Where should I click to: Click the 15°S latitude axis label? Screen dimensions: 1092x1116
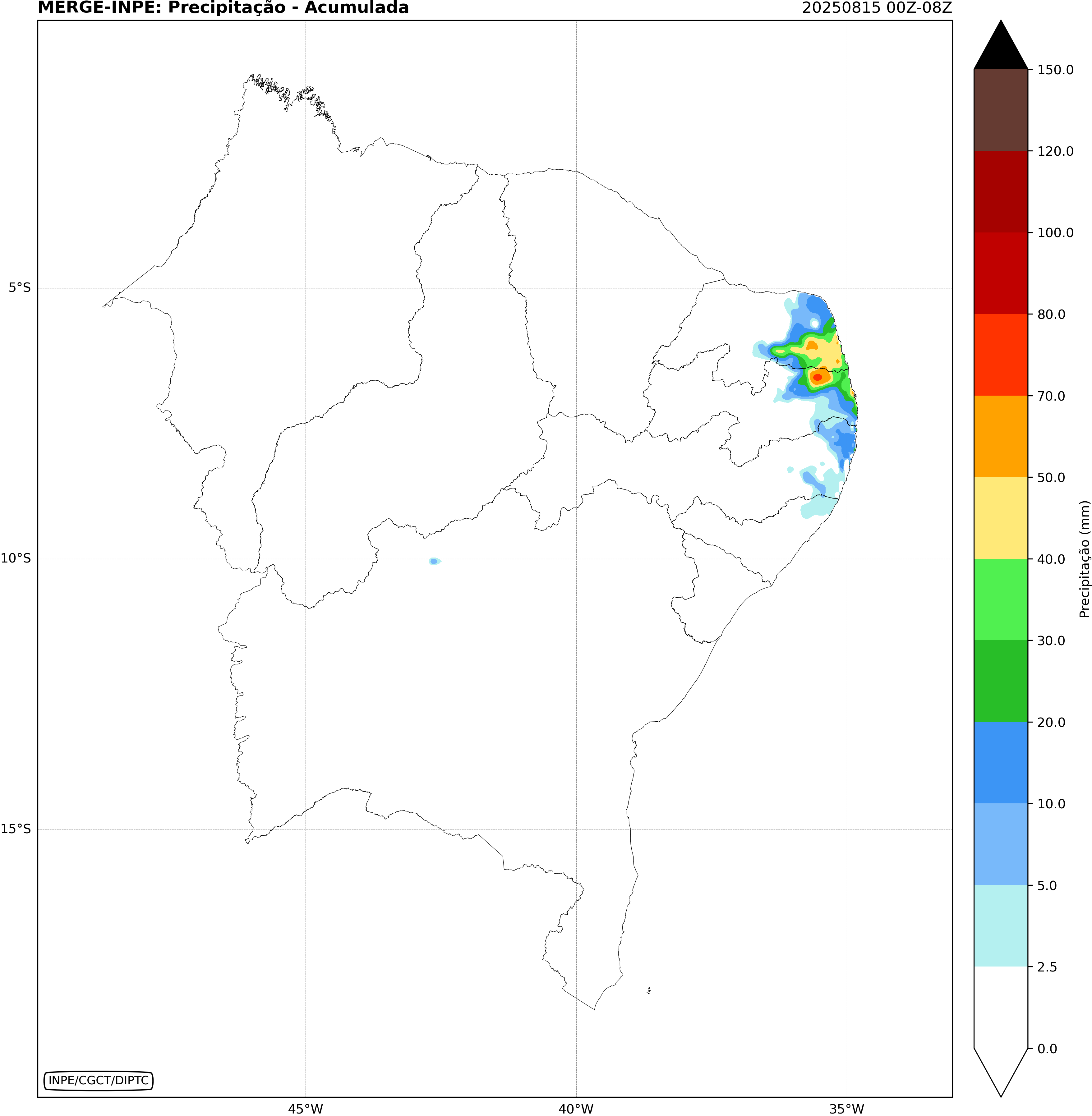pos(16,829)
